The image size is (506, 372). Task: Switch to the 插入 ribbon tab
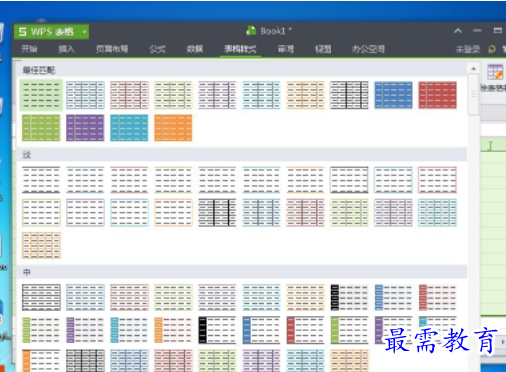pyautogui.click(x=66, y=49)
